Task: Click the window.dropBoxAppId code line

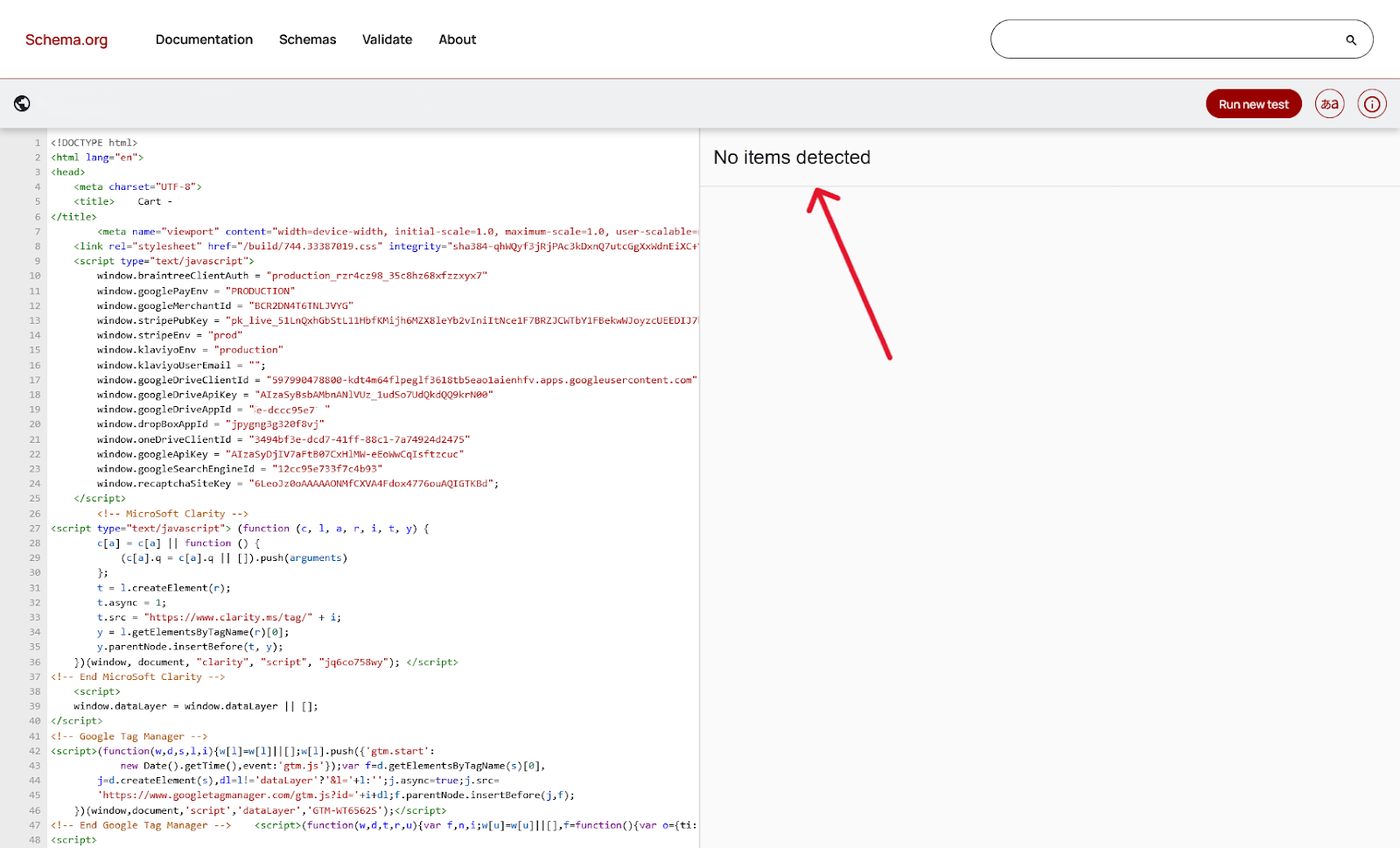Action: tap(211, 424)
